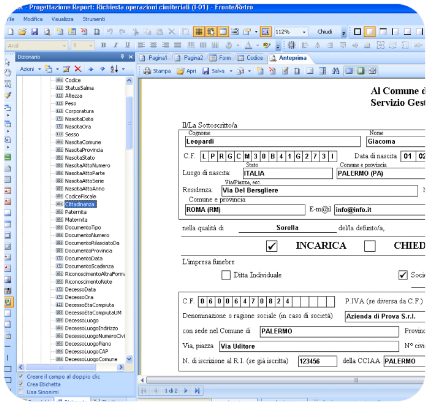Click the left align text icon
The width and height of the screenshot is (429, 405).
[141, 45]
